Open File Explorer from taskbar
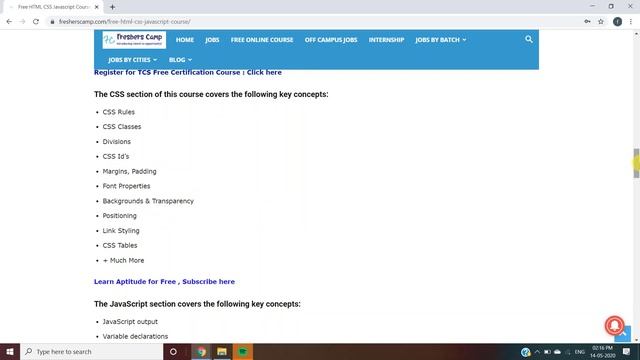The height and width of the screenshot is (360, 640). 222,351
